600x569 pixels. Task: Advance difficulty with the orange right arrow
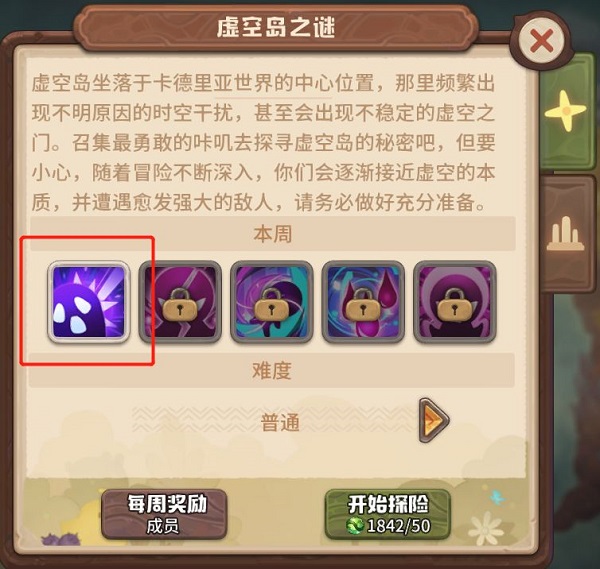tap(434, 420)
